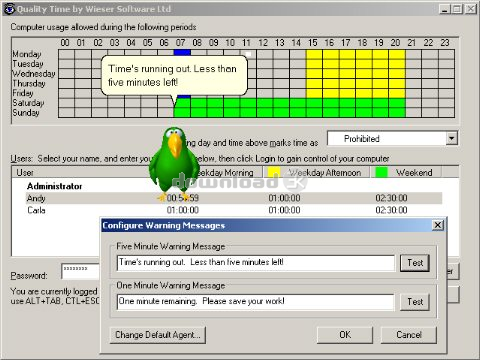This screenshot has height=360, width=480.
Task: Click the yellow Monday 15 hour cell
Action: [x=314, y=54]
